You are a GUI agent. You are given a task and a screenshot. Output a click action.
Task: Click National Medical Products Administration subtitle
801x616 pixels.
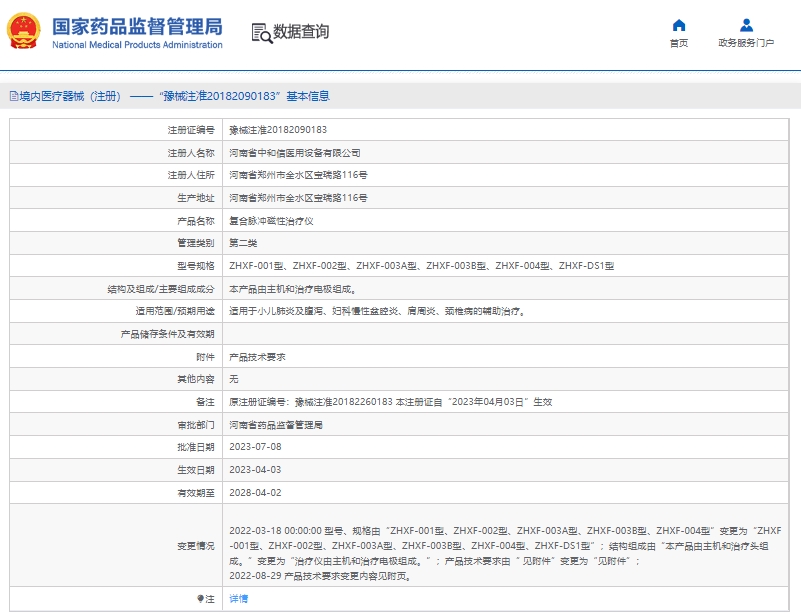[x=137, y=45]
